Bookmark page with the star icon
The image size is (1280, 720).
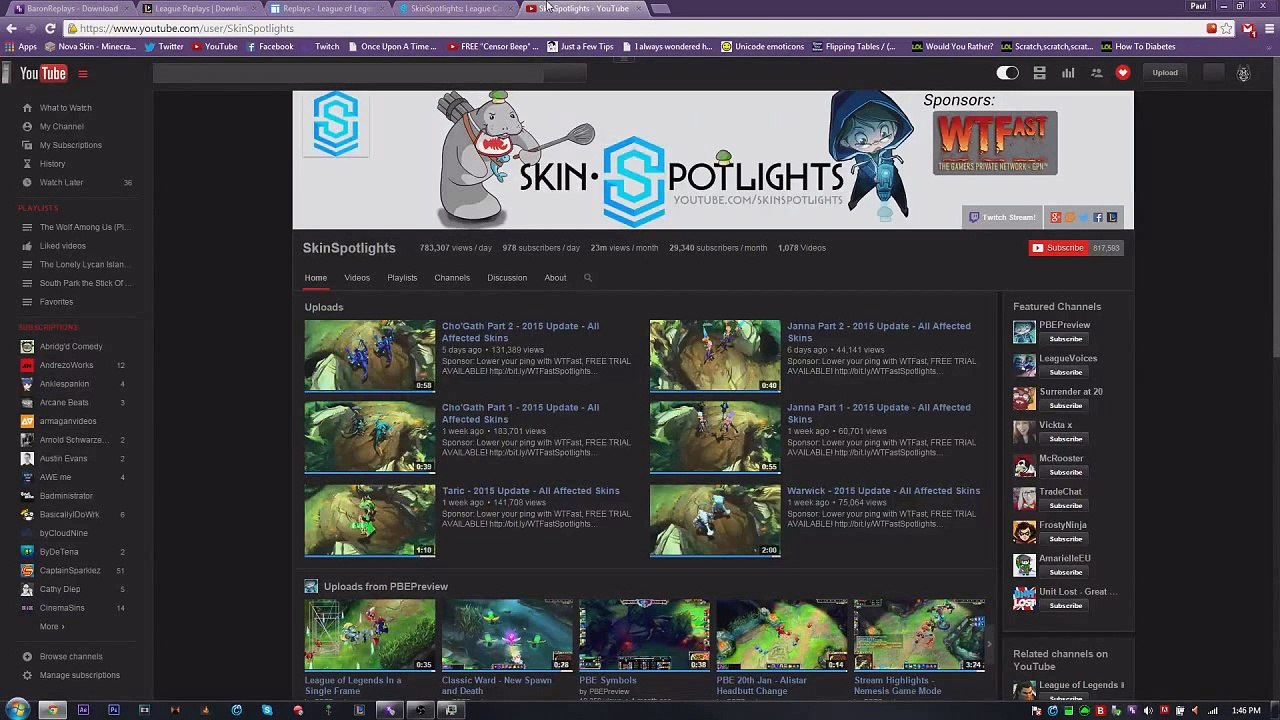[1227, 29]
